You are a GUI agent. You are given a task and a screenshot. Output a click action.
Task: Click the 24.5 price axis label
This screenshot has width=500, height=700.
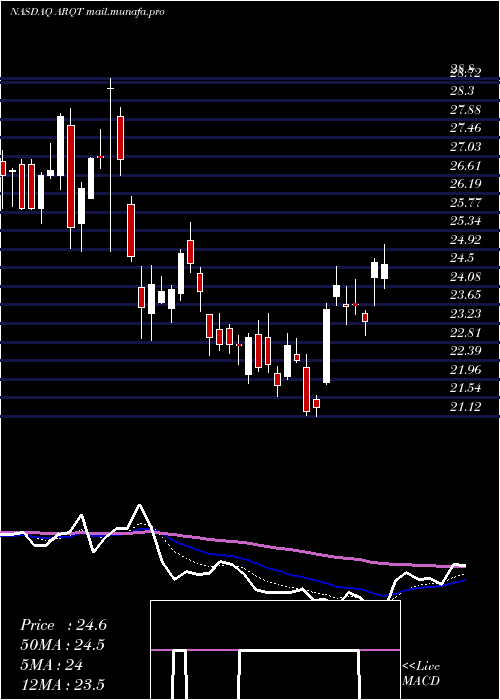pyautogui.click(x=462, y=258)
